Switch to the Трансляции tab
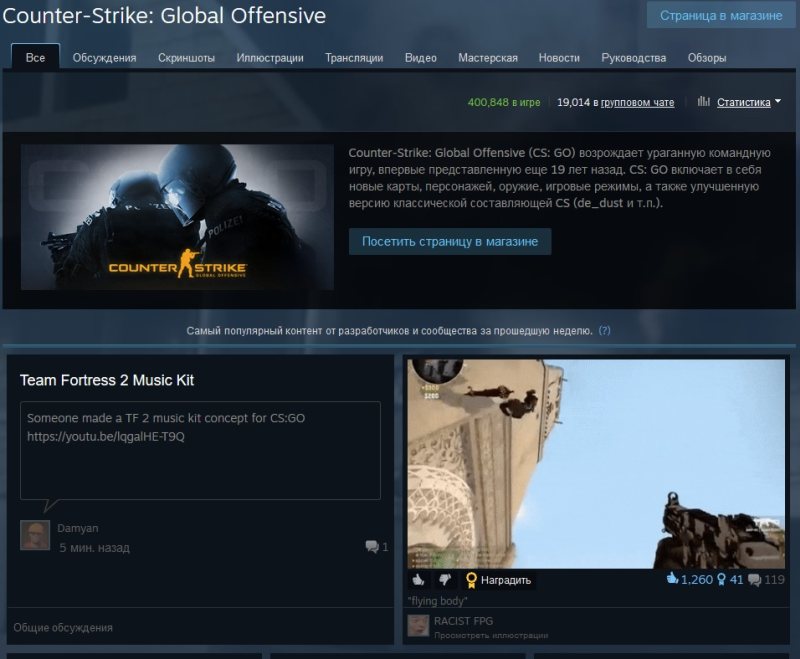 354,58
